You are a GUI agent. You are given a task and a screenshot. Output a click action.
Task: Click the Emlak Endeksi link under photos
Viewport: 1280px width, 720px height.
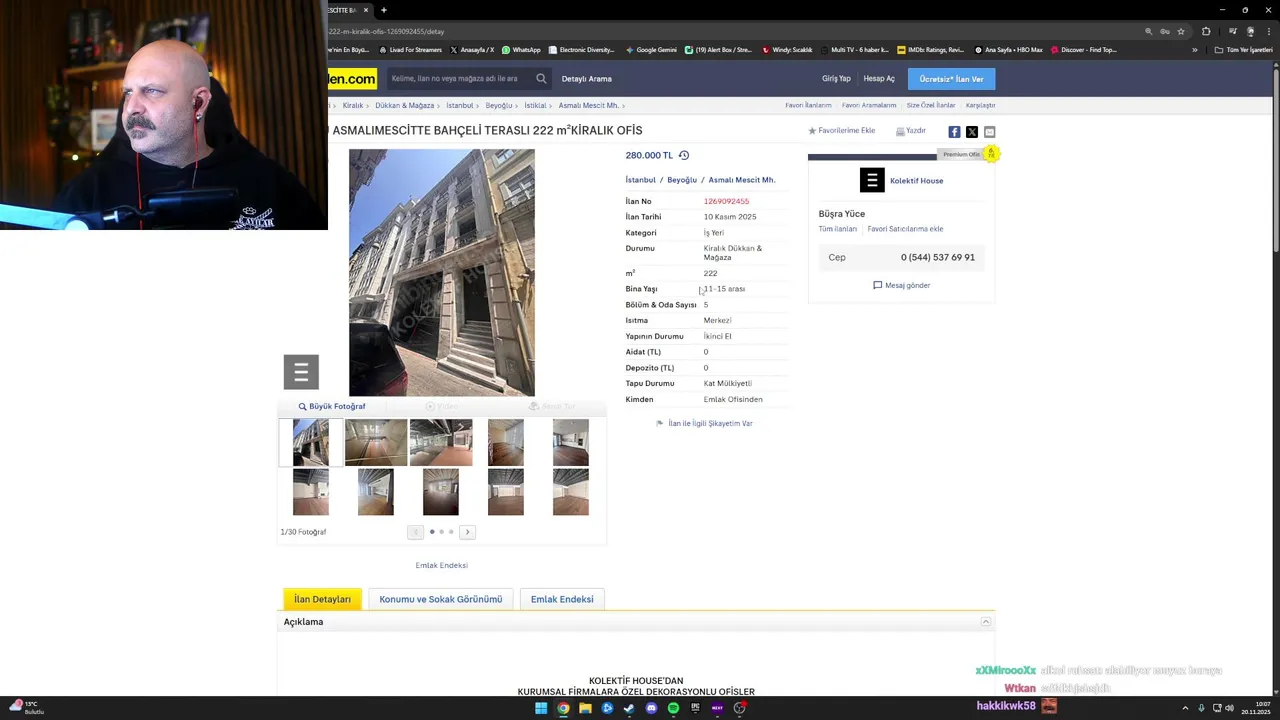[441, 565]
